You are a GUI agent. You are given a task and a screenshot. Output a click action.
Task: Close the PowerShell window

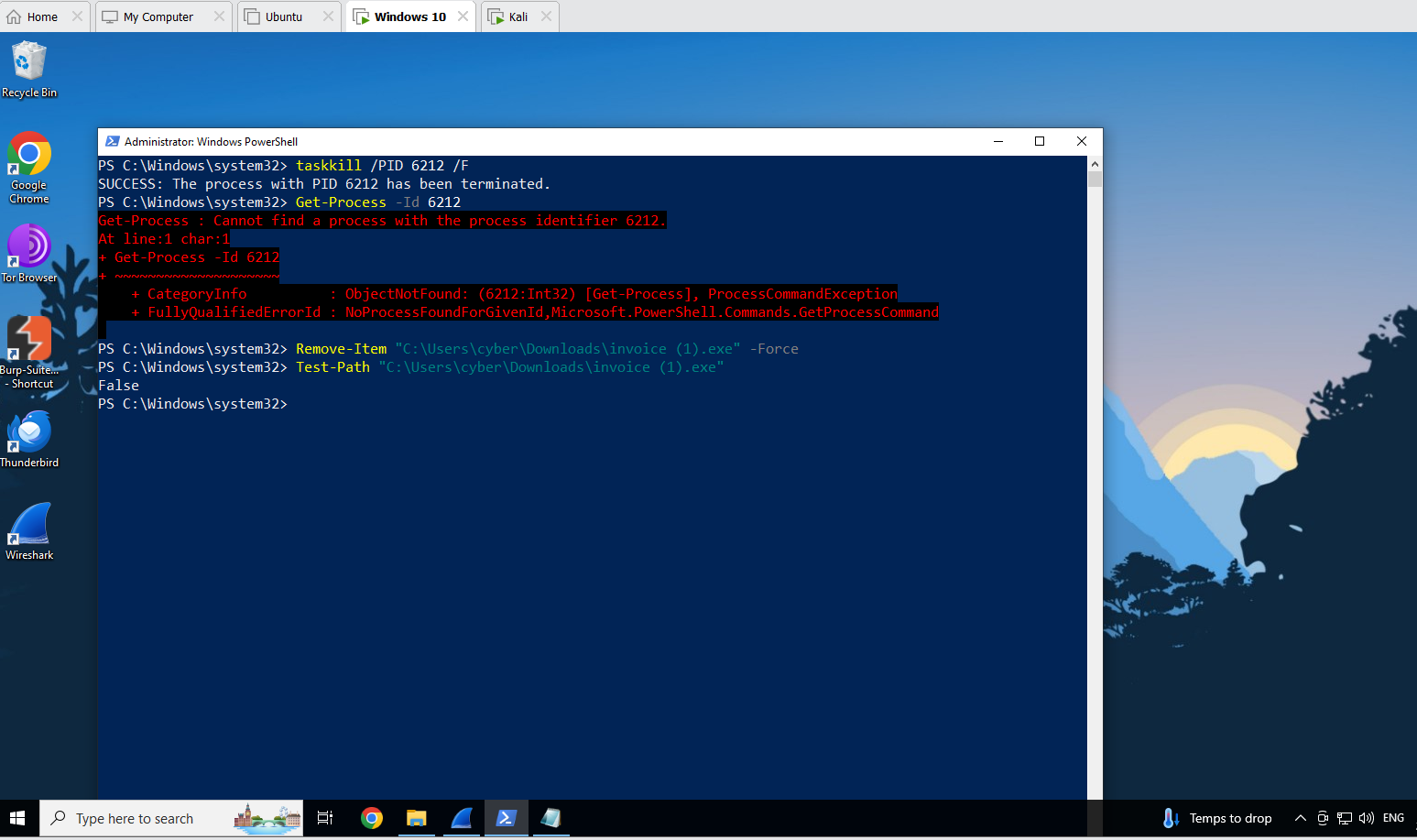[1082, 141]
